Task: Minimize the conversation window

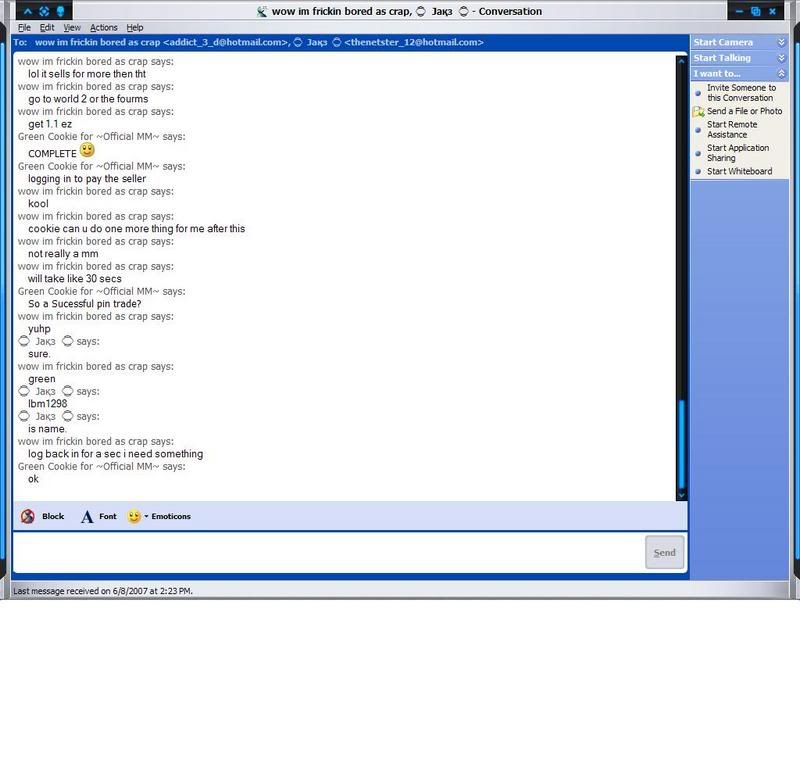Action: 739,11
